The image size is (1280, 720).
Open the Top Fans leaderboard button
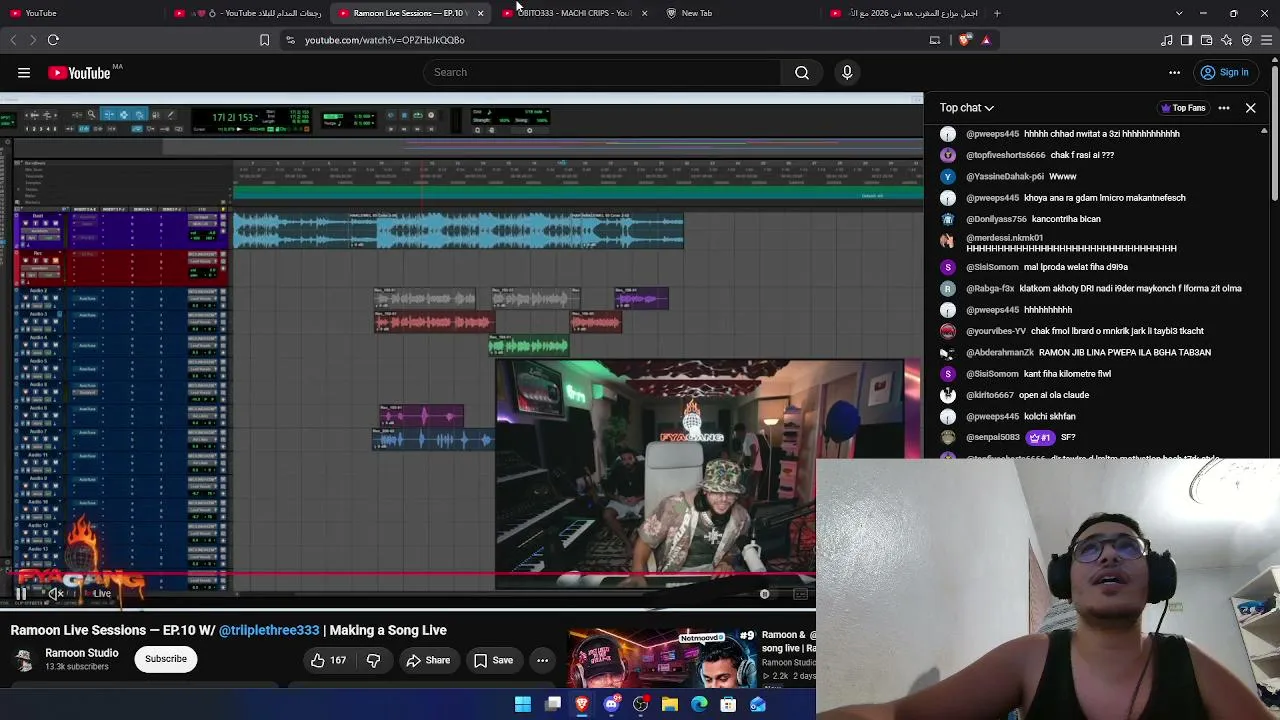[x=1183, y=108]
